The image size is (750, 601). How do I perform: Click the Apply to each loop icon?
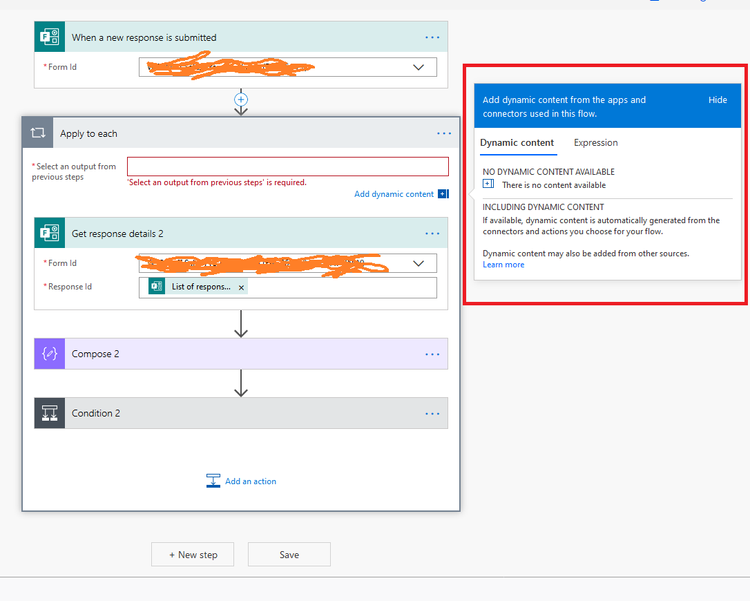click(x=38, y=133)
